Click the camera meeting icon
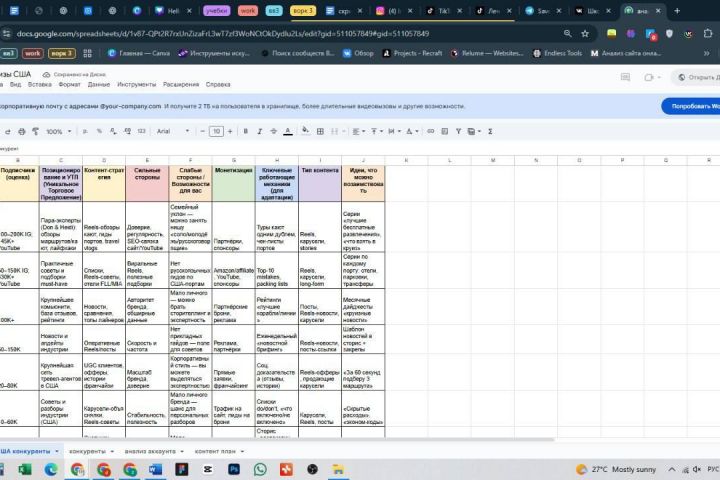Screen dimensions: 720x480 (648, 77)
